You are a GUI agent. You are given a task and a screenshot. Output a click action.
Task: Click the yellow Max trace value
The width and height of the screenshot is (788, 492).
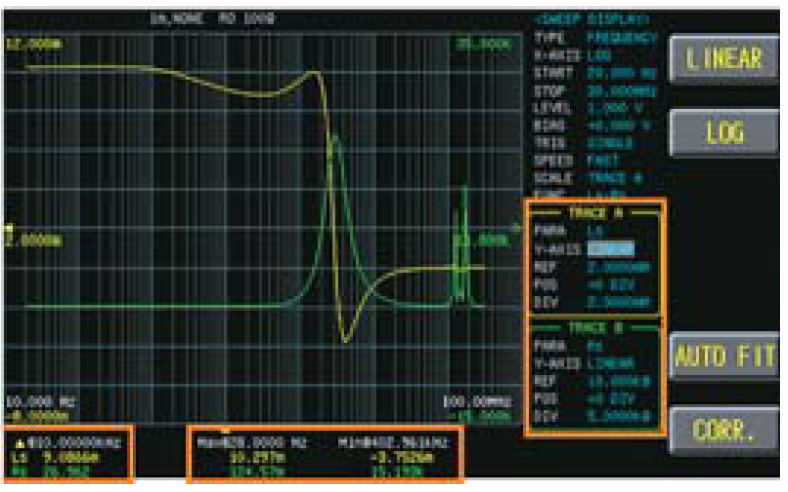pos(257,458)
